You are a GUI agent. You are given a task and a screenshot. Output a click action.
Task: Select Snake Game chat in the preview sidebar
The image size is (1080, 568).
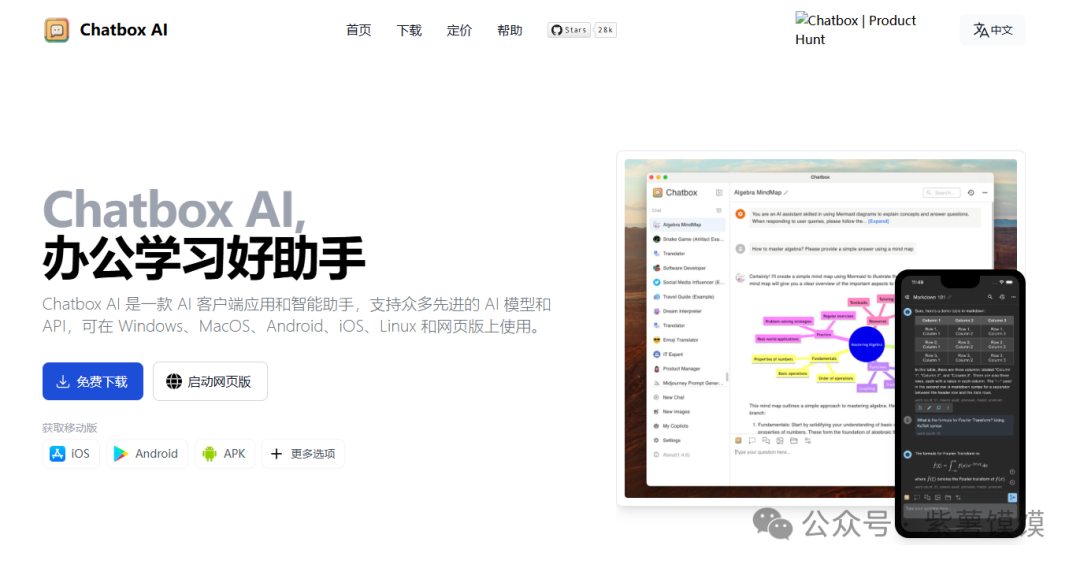(x=687, y=239)
